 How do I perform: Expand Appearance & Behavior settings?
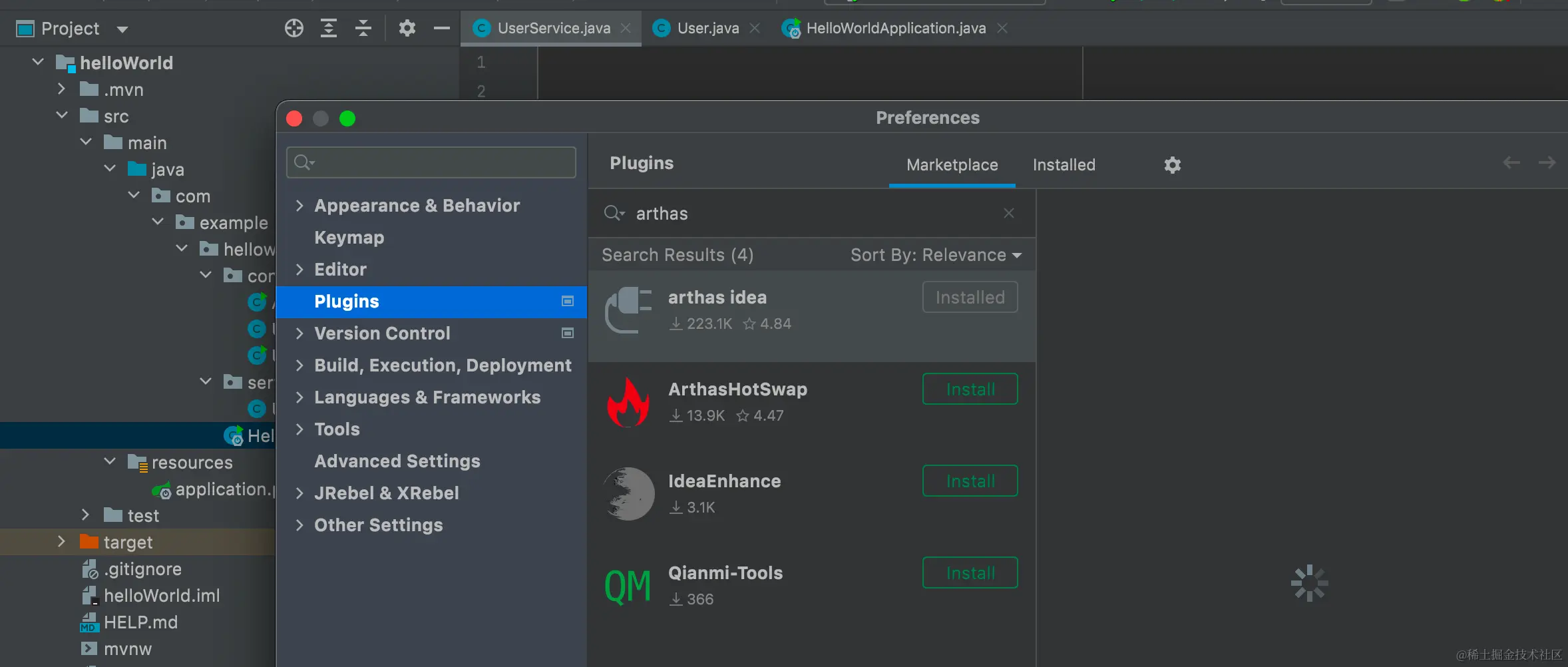click(299, 206)
